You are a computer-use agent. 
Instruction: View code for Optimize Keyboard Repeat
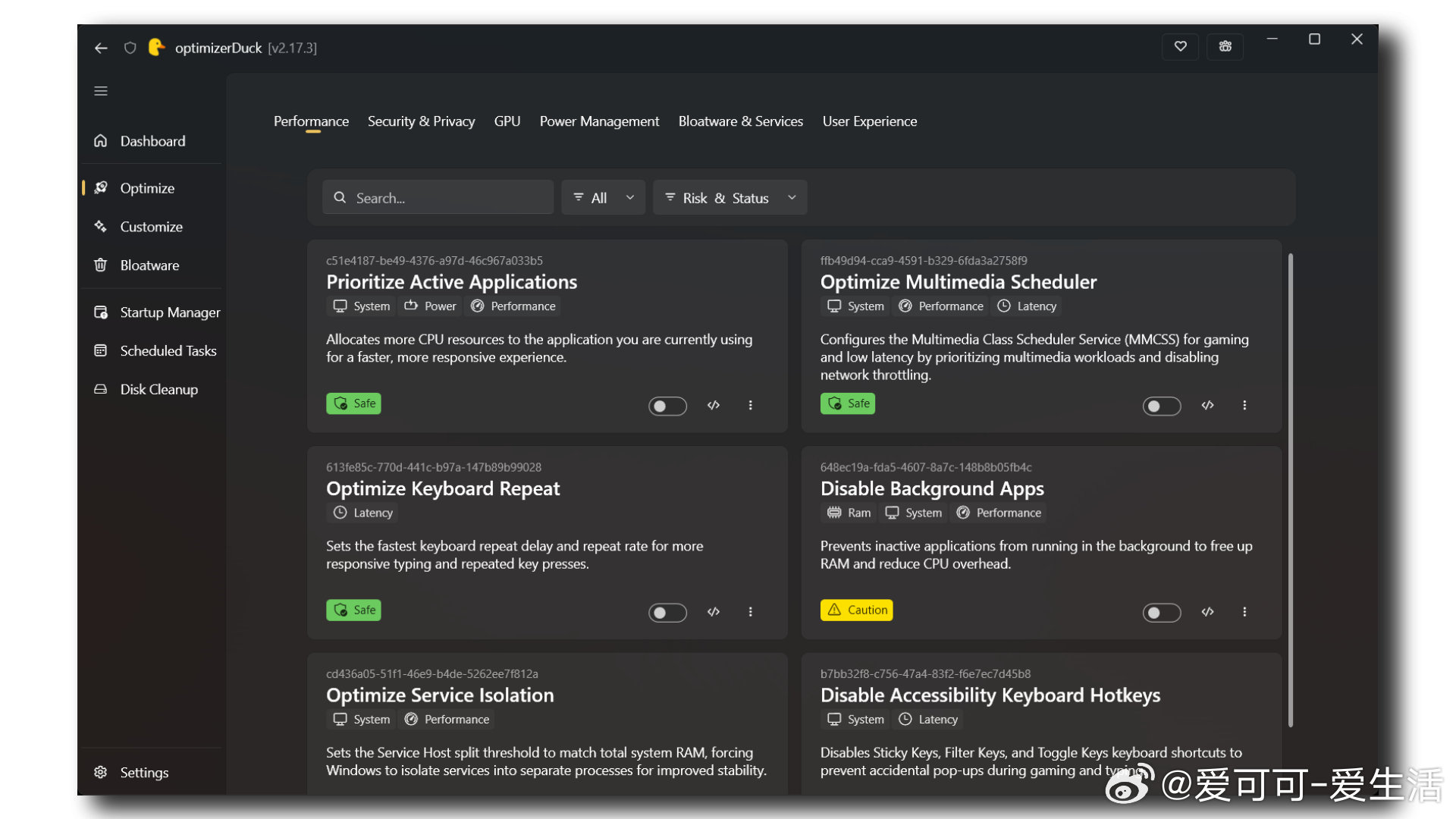tap(714, 612)
